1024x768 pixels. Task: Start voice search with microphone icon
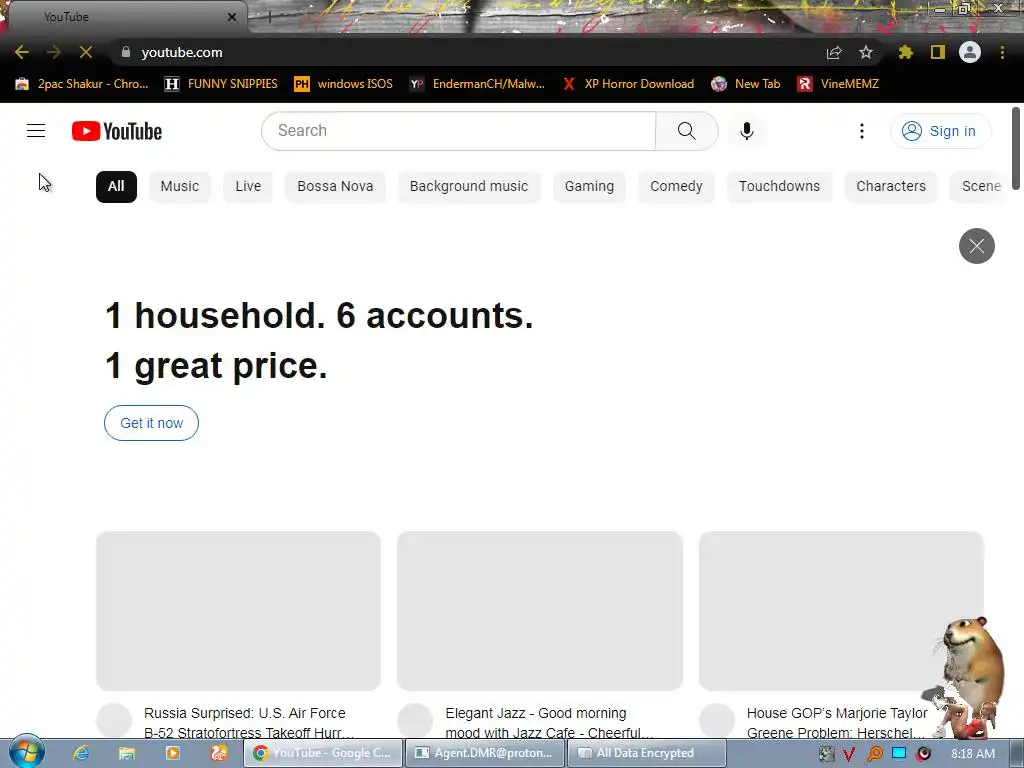click(x=746, y=131)
